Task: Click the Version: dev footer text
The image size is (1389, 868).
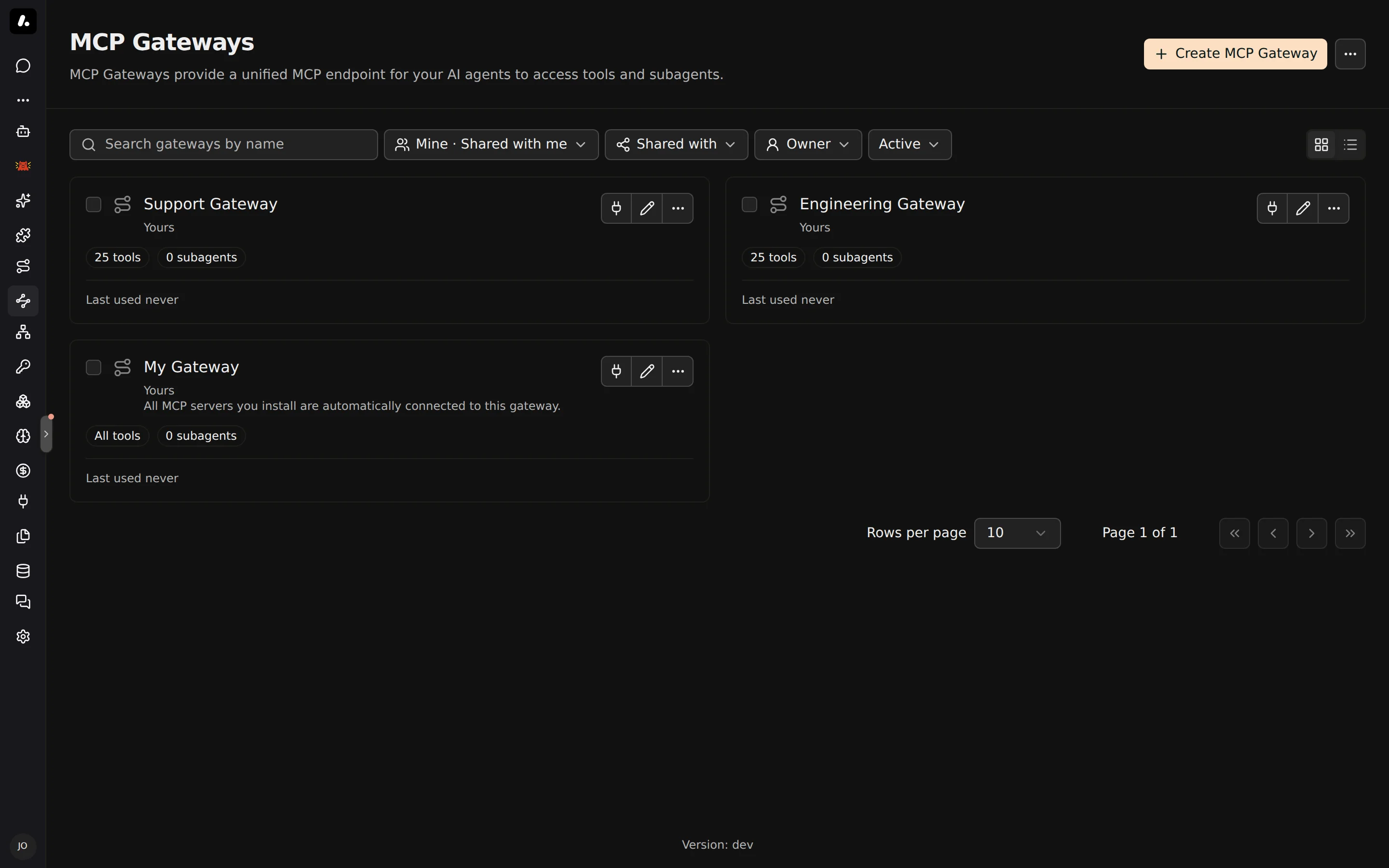Action: (x=717, y=844)
